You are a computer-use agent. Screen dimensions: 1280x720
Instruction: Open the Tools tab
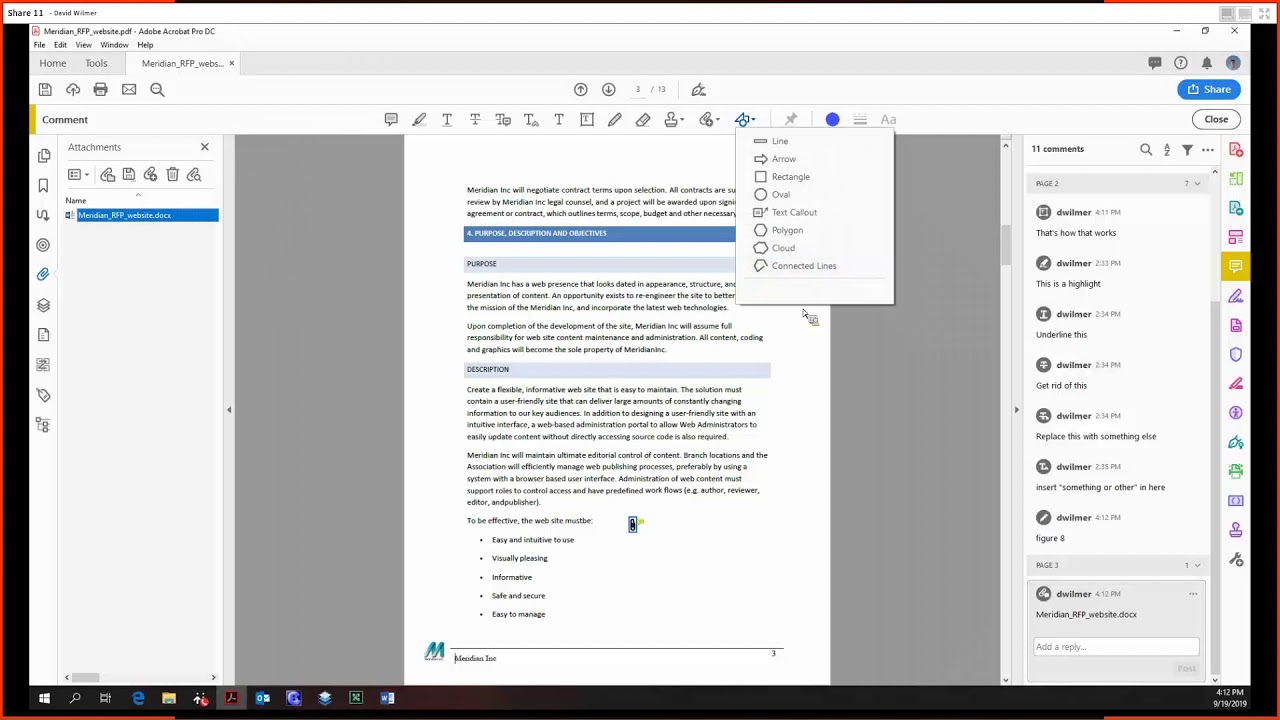pos(96,63)
